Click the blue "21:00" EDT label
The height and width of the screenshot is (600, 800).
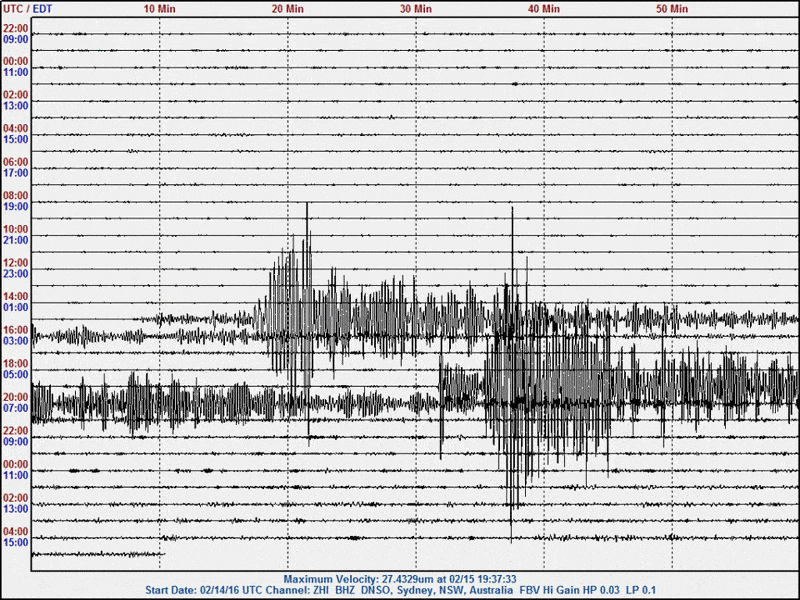point(16,240)
